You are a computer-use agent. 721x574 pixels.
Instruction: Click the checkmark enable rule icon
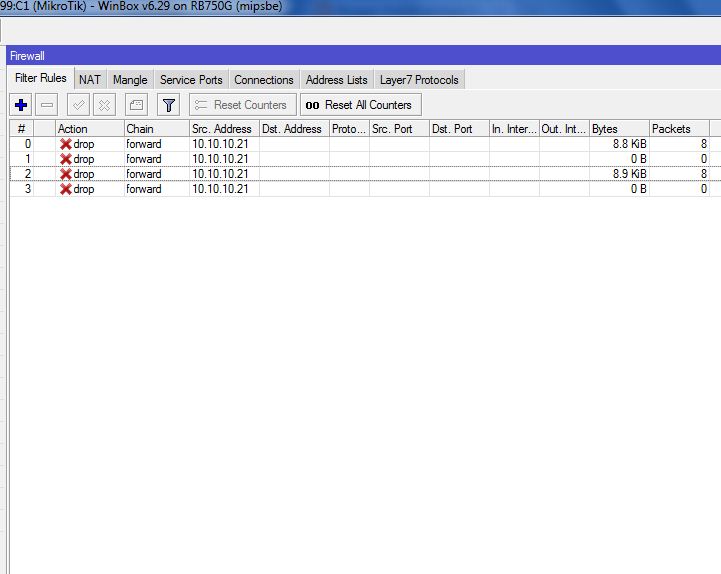tap(78, 105)
